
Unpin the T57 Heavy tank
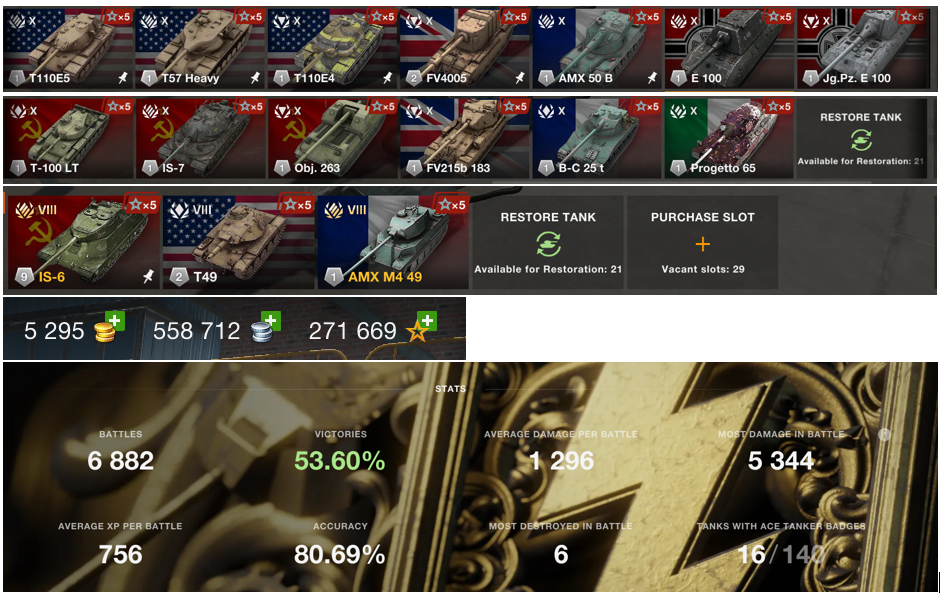click(255, 77)
